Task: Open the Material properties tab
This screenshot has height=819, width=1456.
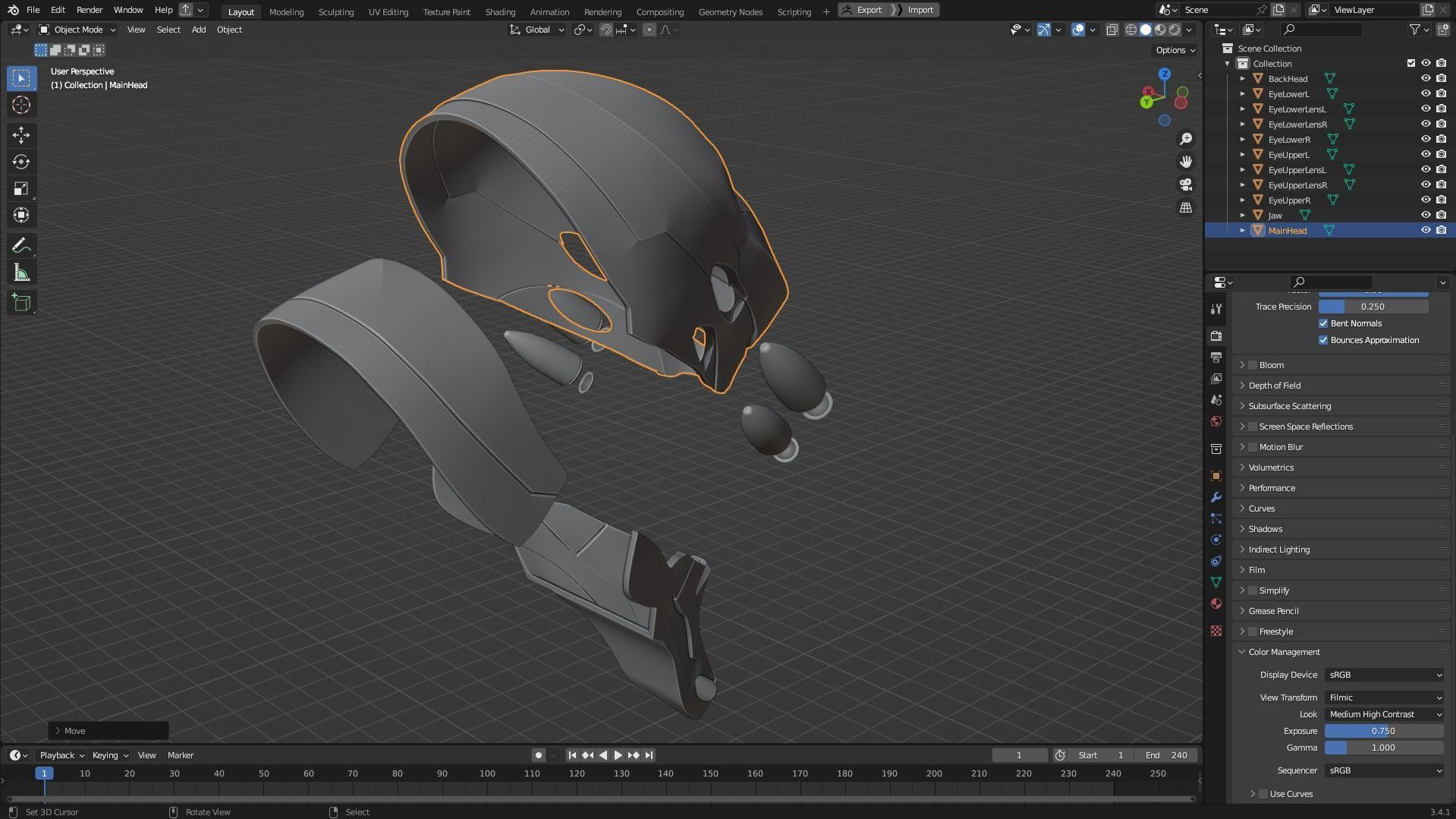Action: 1216,603
